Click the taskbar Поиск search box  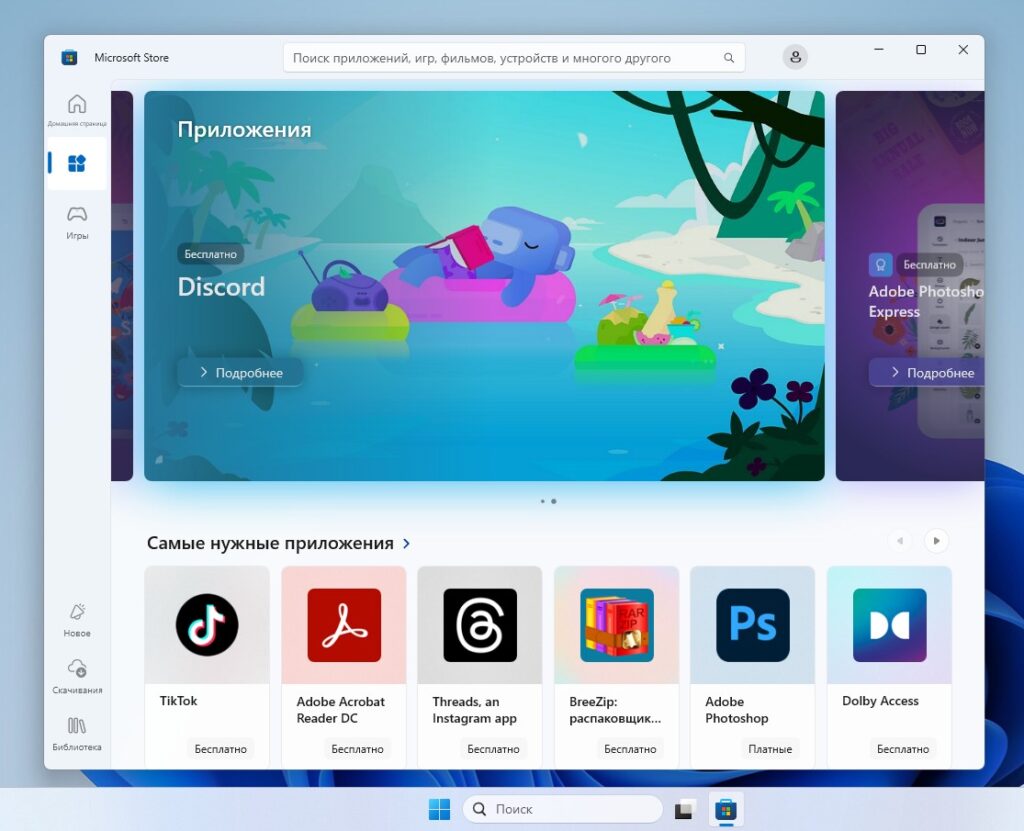click(x=563, y=809)
